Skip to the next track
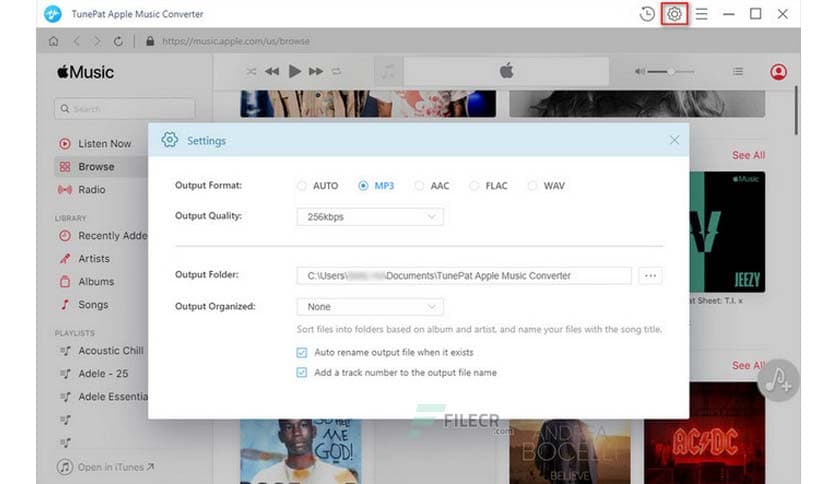This screenshot has width=836, height=484. tap(316, 71)
